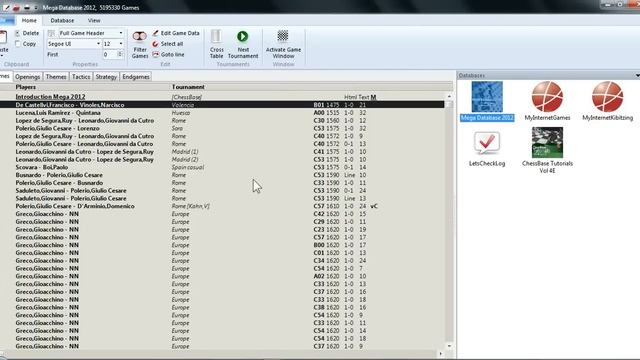Switch to the Tactics tab
The height and width of the screenshot is (360, 640).
81,77
